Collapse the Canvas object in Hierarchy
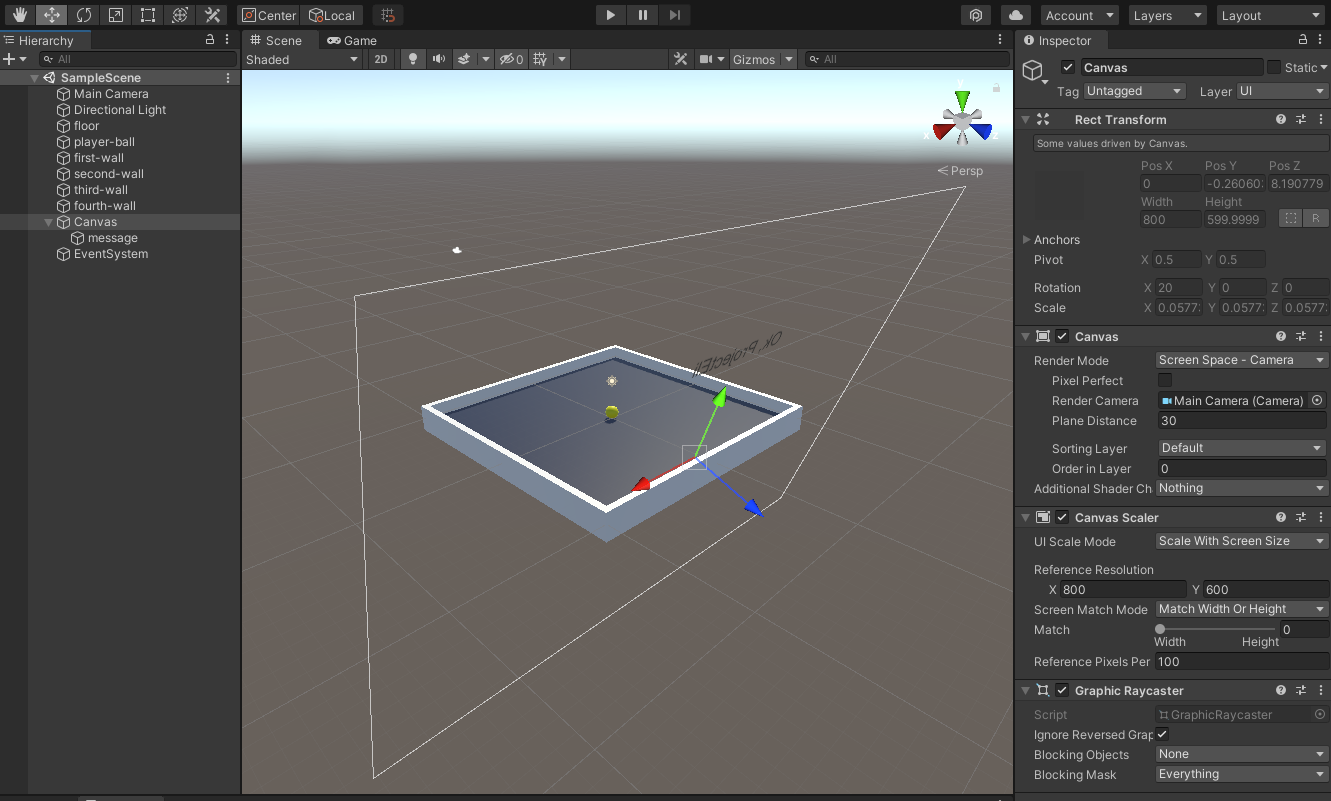1331x801 pixels. coord(49,222)
